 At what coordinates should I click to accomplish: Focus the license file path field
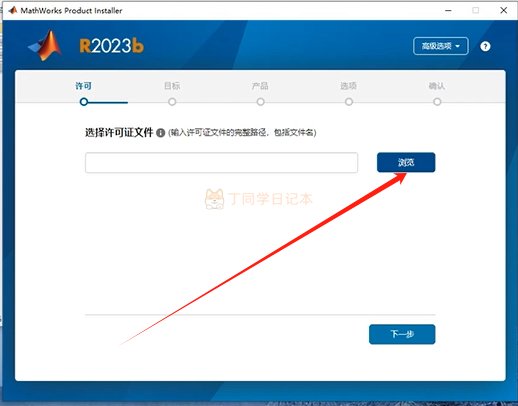click(221, 163)
